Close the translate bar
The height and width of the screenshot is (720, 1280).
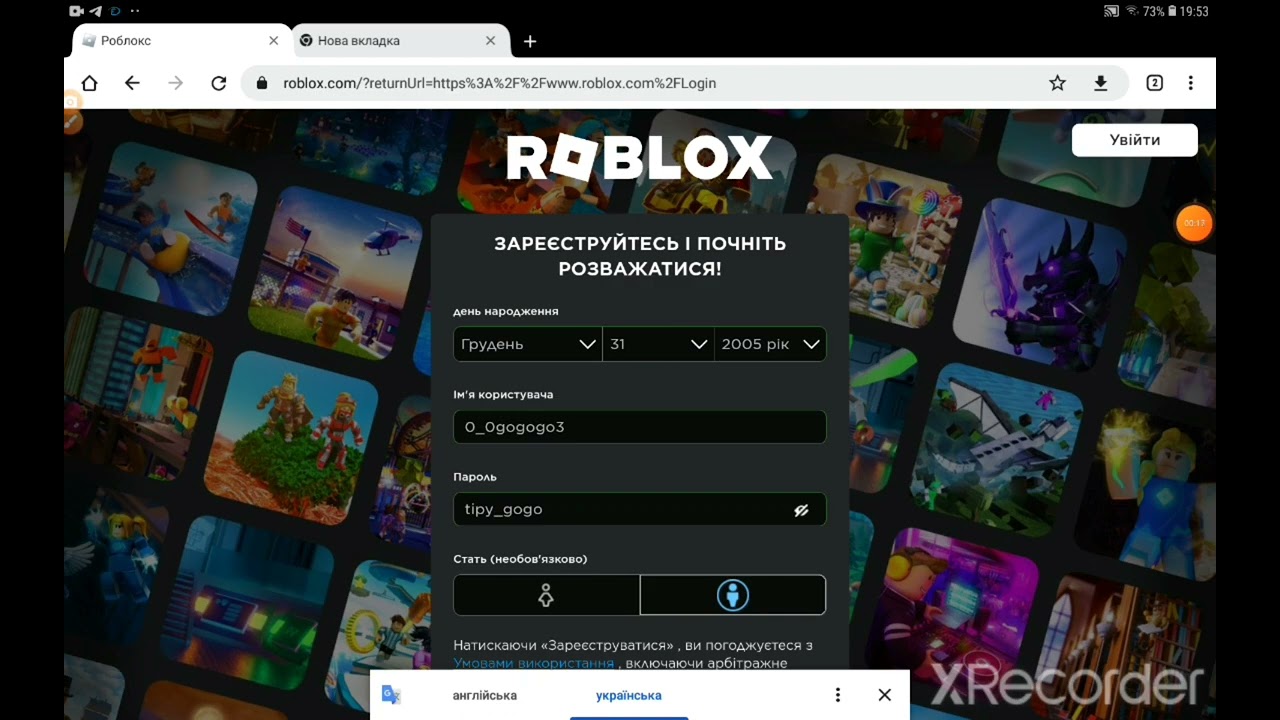(x=884, y=695)
